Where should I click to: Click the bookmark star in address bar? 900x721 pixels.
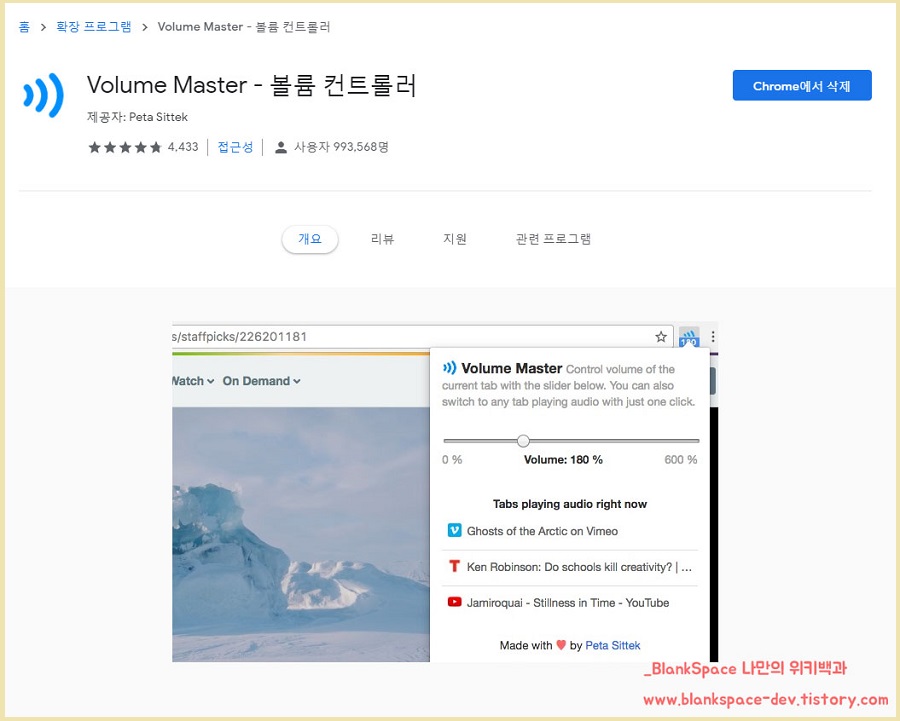pyautogui.click(x=661, y=336)
